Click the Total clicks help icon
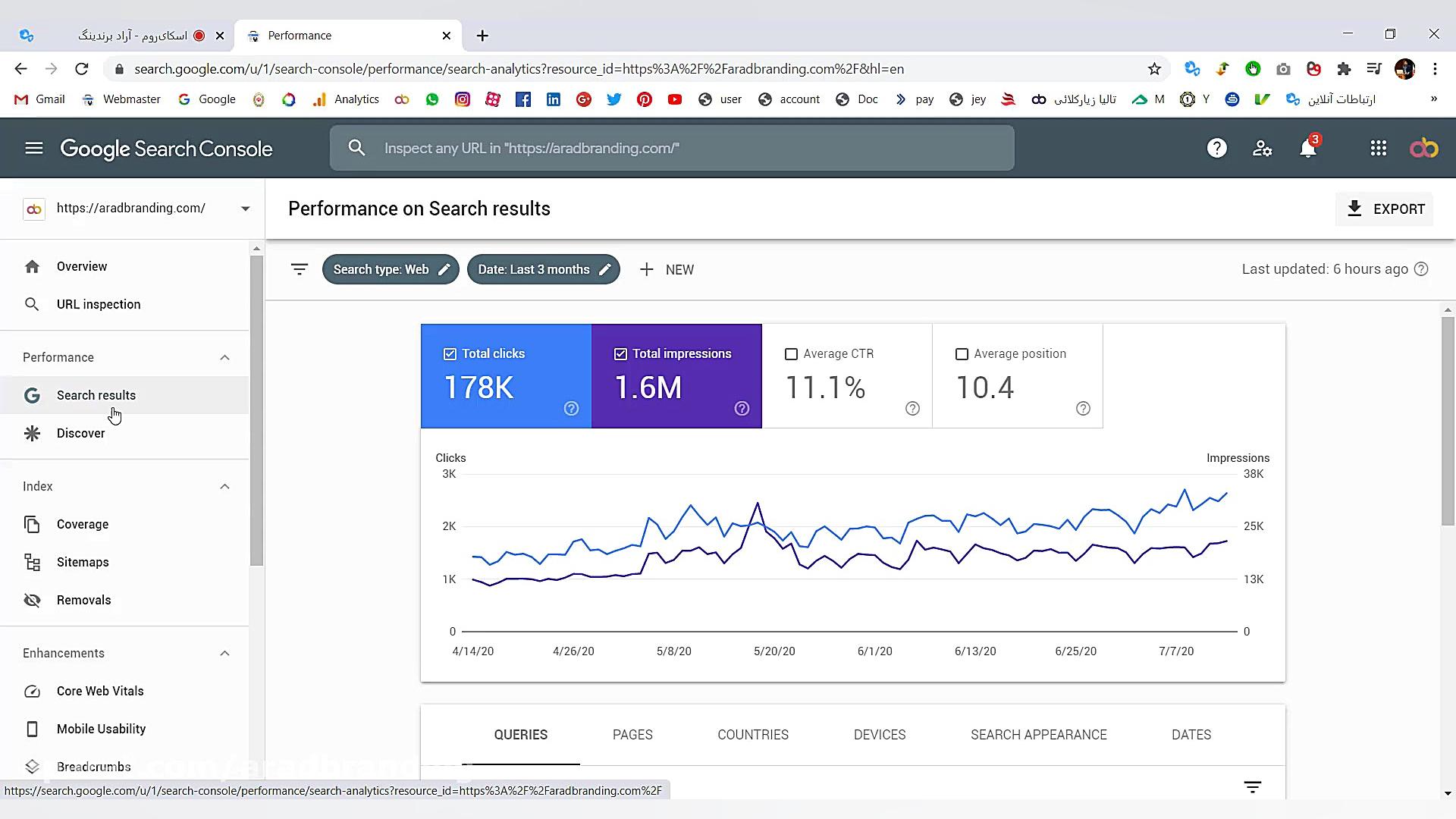Image resolution: width=1456 pixels, height=819 pixels. pos(571,409)
